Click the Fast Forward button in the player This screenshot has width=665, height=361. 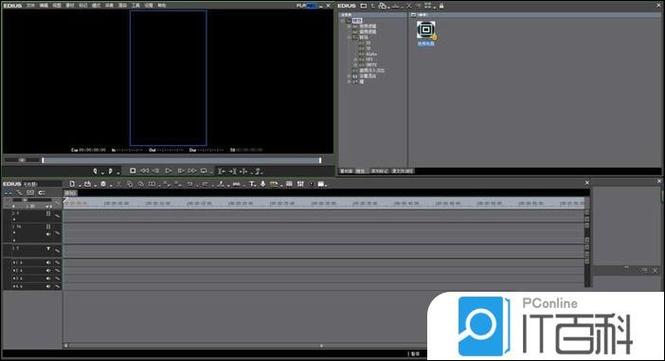(193, 171)
